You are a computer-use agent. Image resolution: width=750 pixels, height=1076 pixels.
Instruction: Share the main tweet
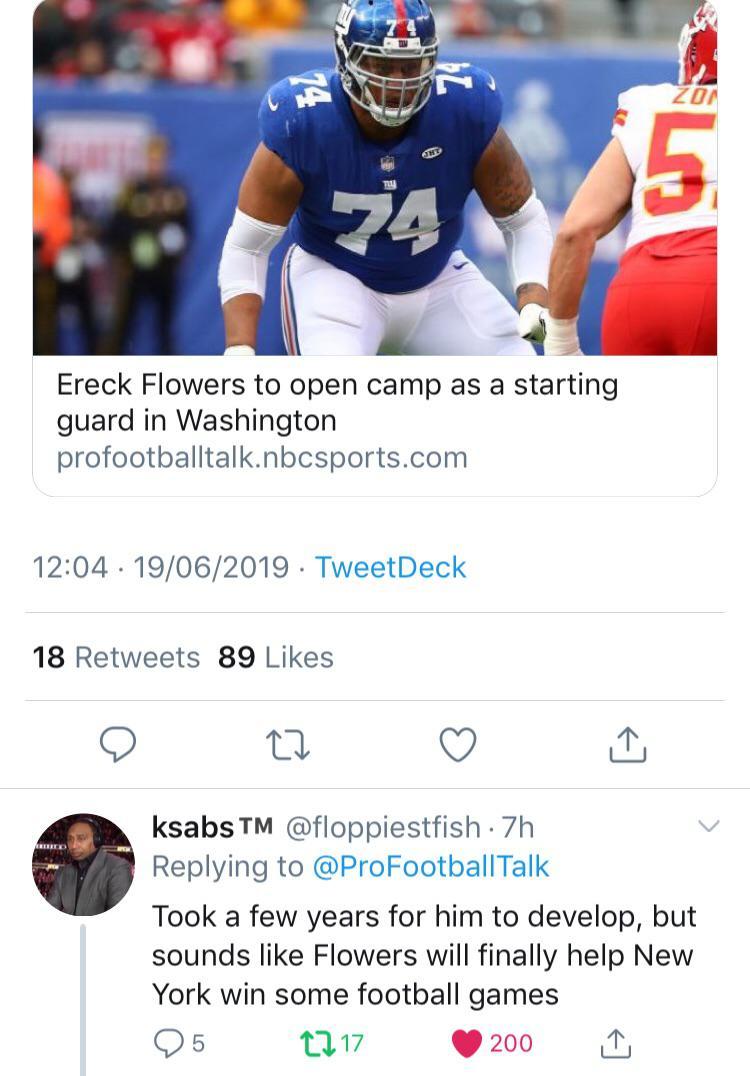627,744
